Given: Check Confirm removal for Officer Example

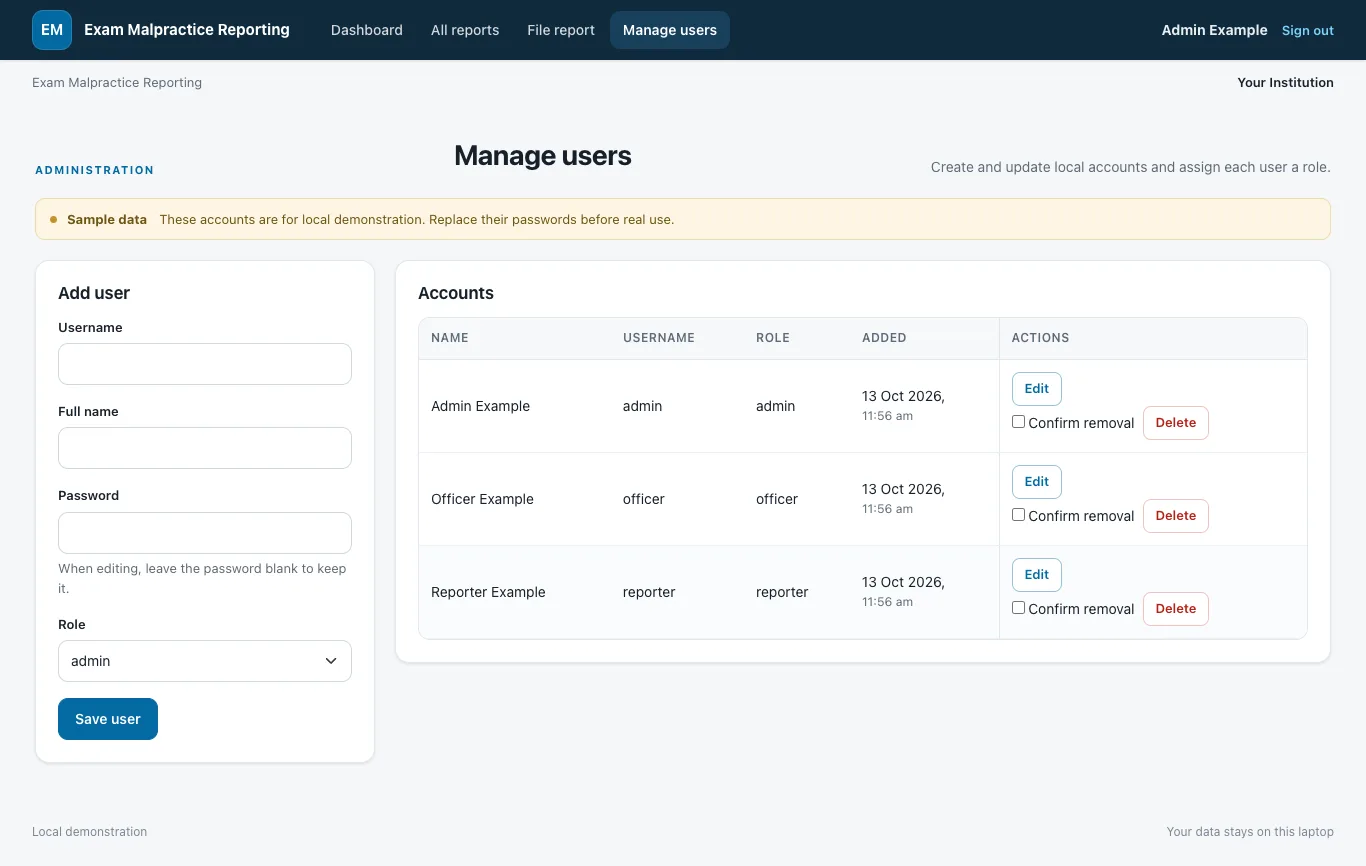Looking at the screenshot, I should [x=1018, y=515].
